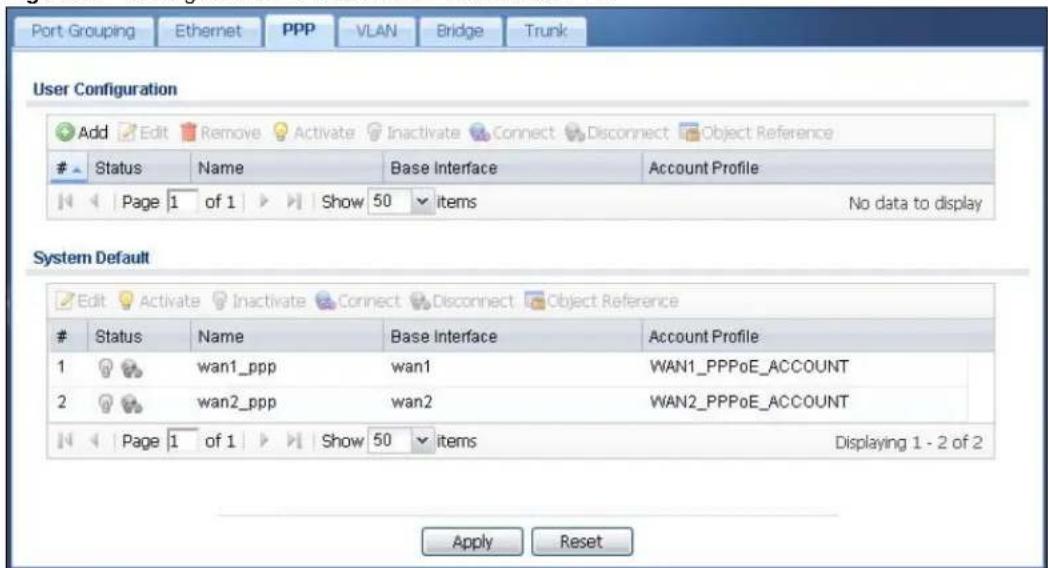Go to next page in System Default
The height and width of the screenshot is (568, 1048).
coord(264,440)
